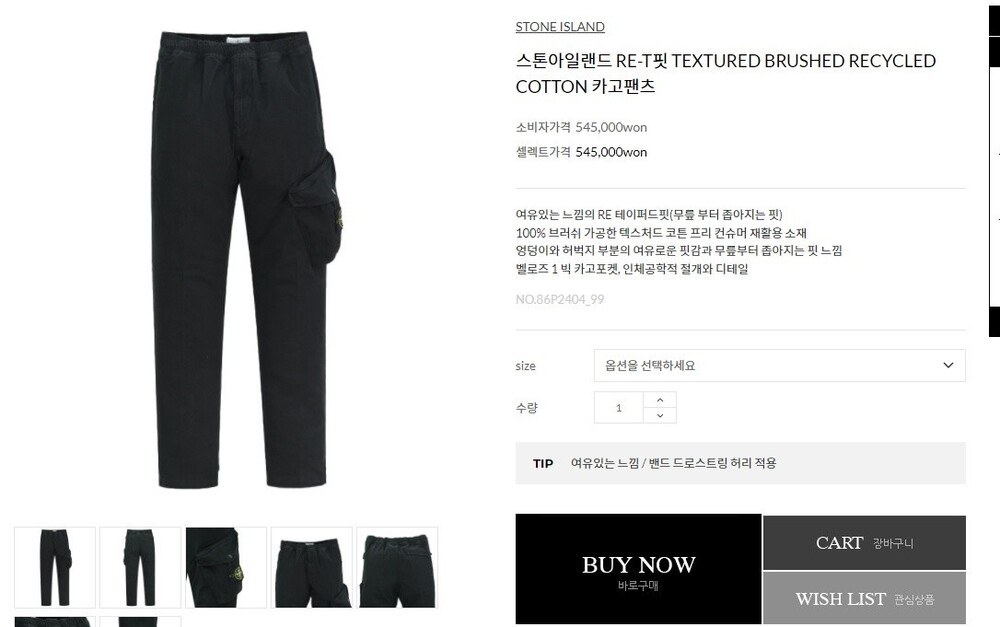The image size is (1000, 627).
Task: Click the size dropdown chevron arrow
Action: point(948,365)
